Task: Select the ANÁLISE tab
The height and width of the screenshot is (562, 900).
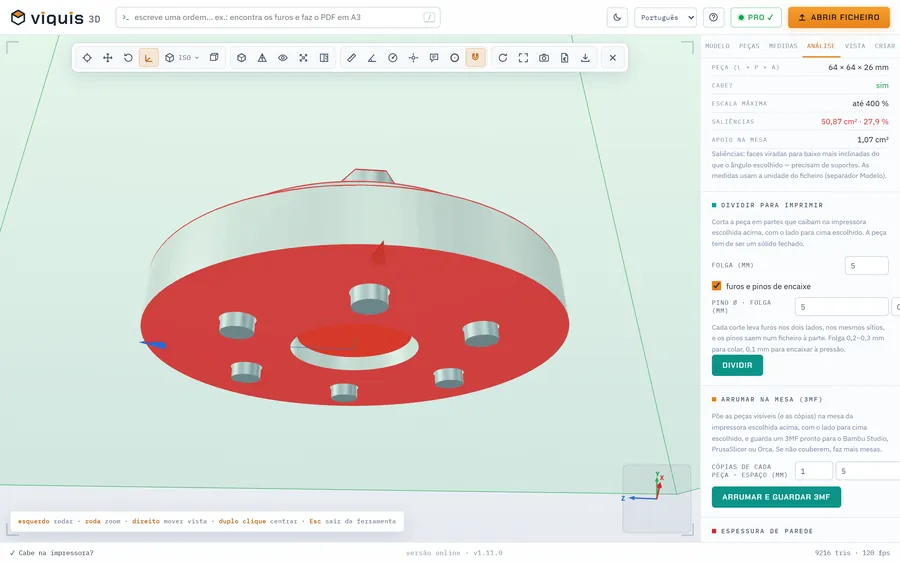Action: point(821,46)
